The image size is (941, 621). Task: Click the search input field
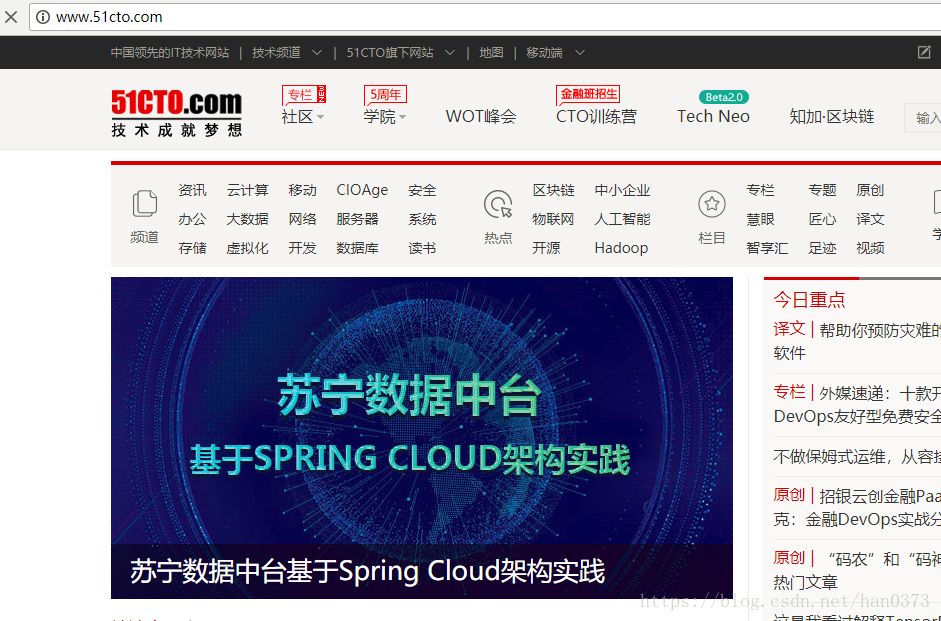923,118
